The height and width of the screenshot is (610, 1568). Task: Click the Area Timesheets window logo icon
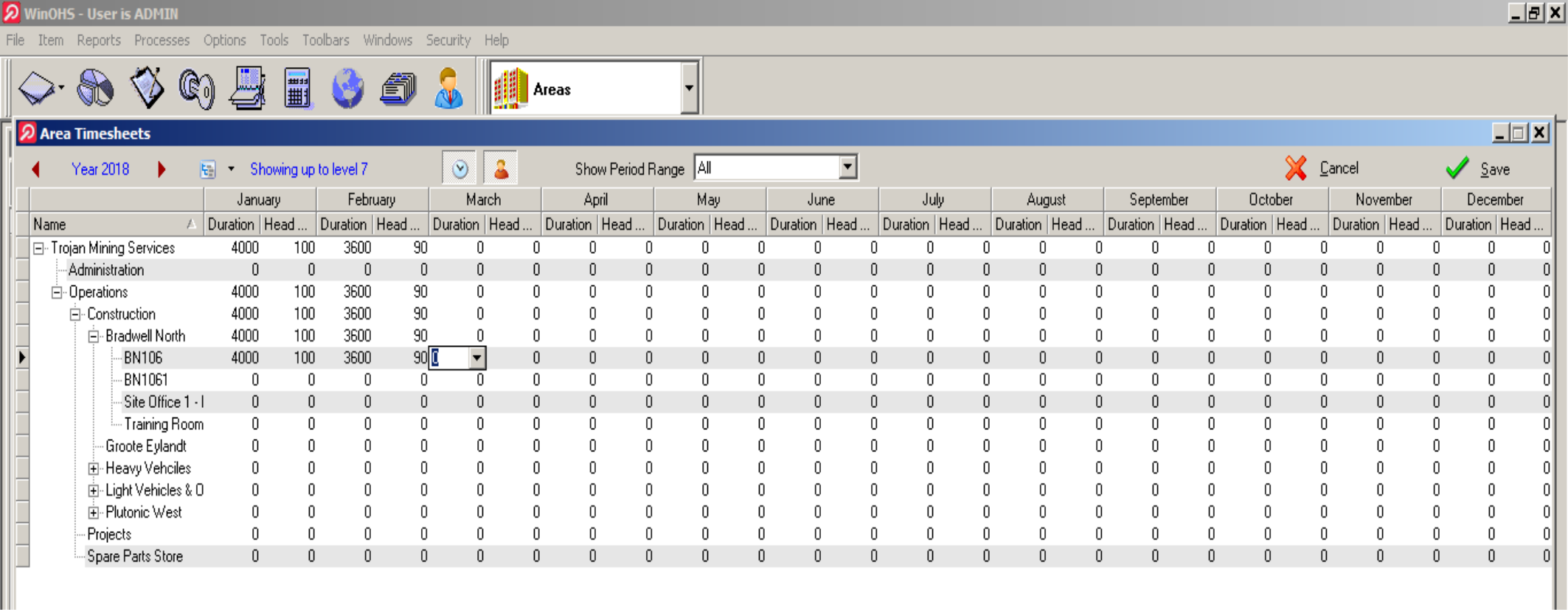pyautogui.click(x=27, y=133)
